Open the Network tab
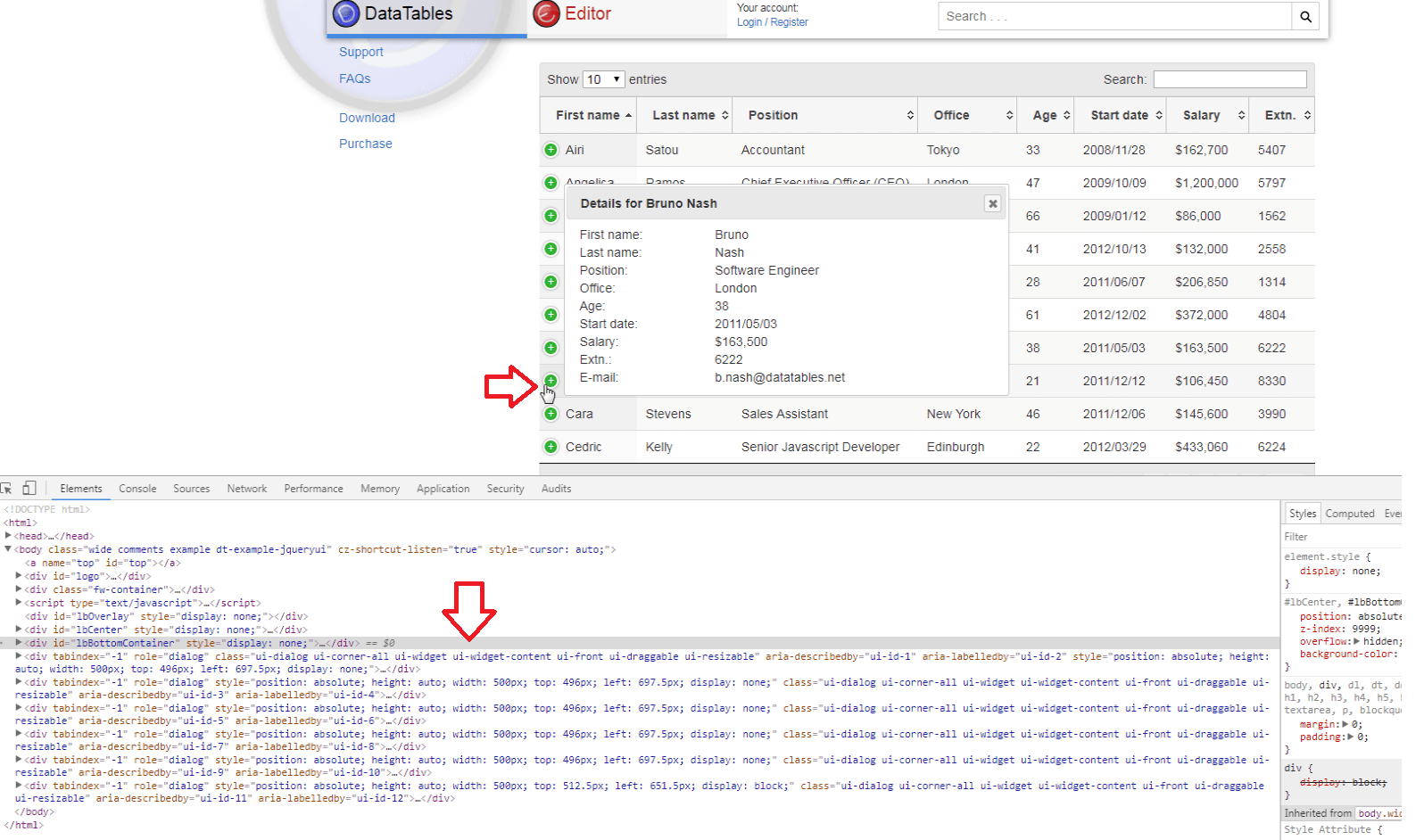The height and width of the screenshot is (840, 1424). click(247, 489)
